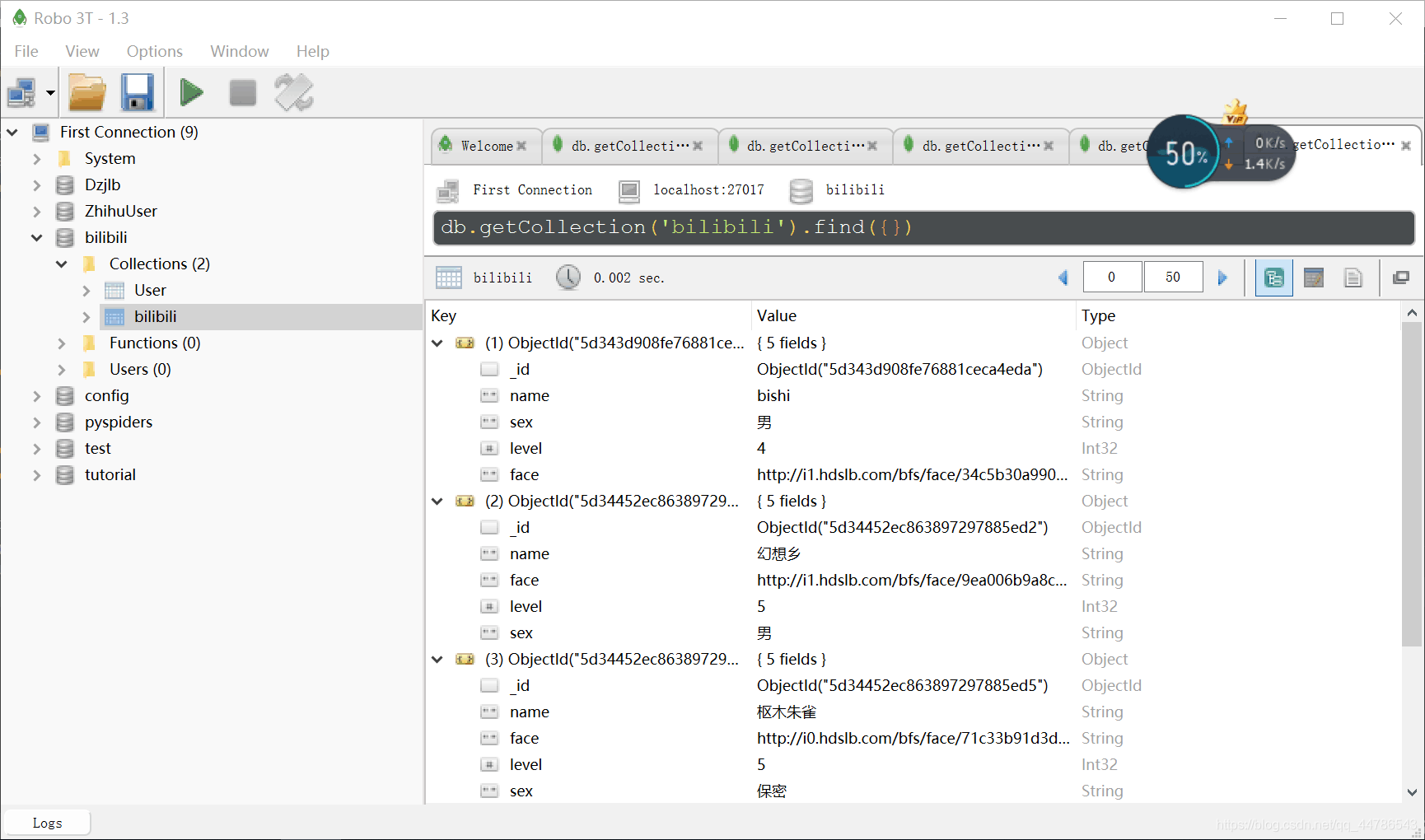Click the Type column header

pyautogui.click(x=1238, y=315)
